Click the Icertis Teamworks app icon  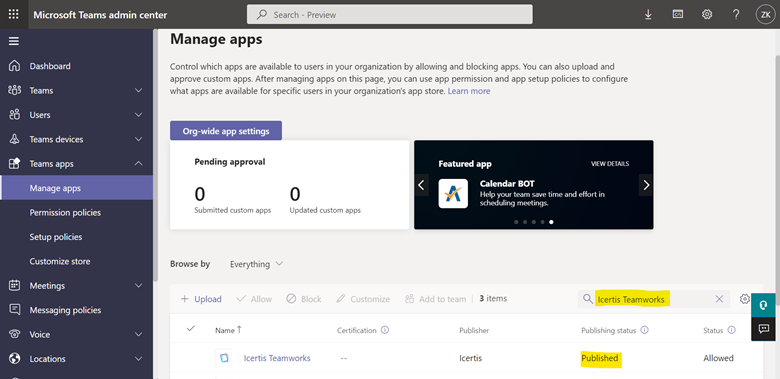click(224, 358)
